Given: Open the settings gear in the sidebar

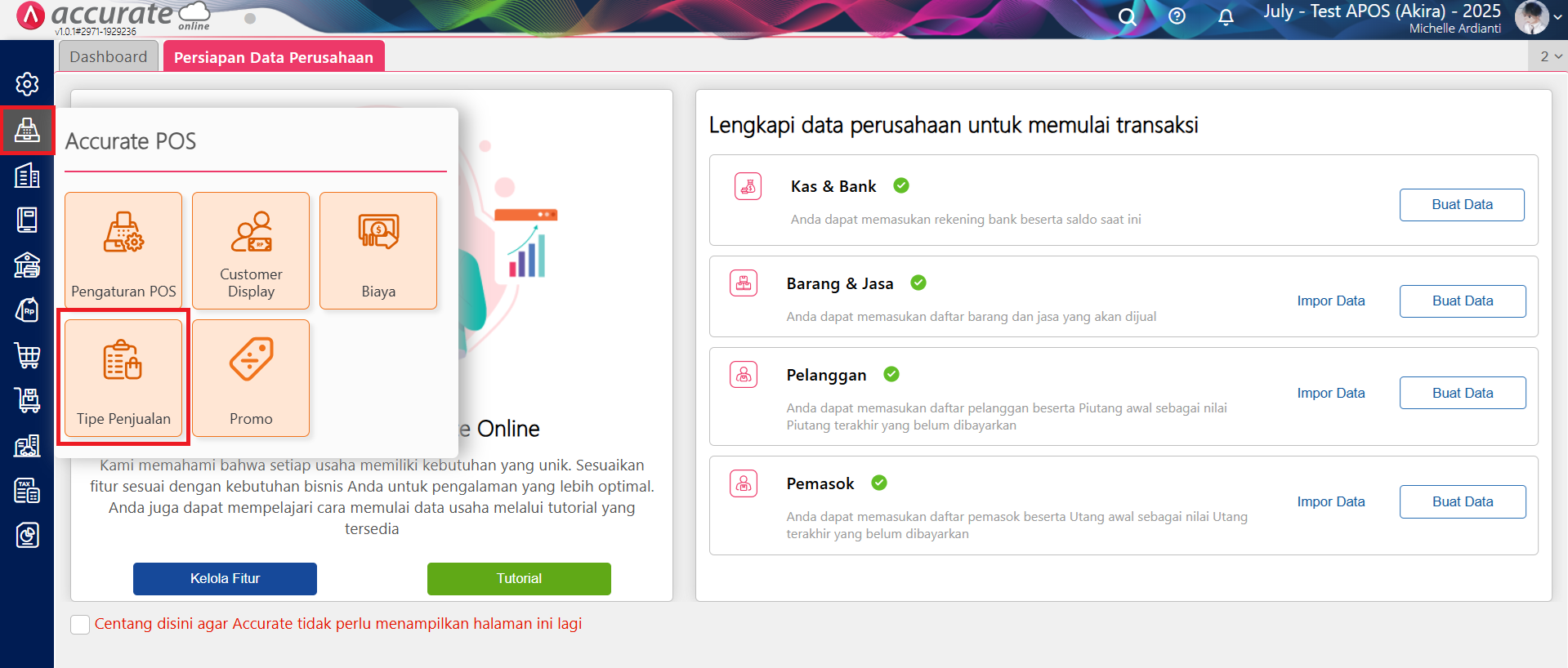Looking at the screenshot, I should click(27, 83).
